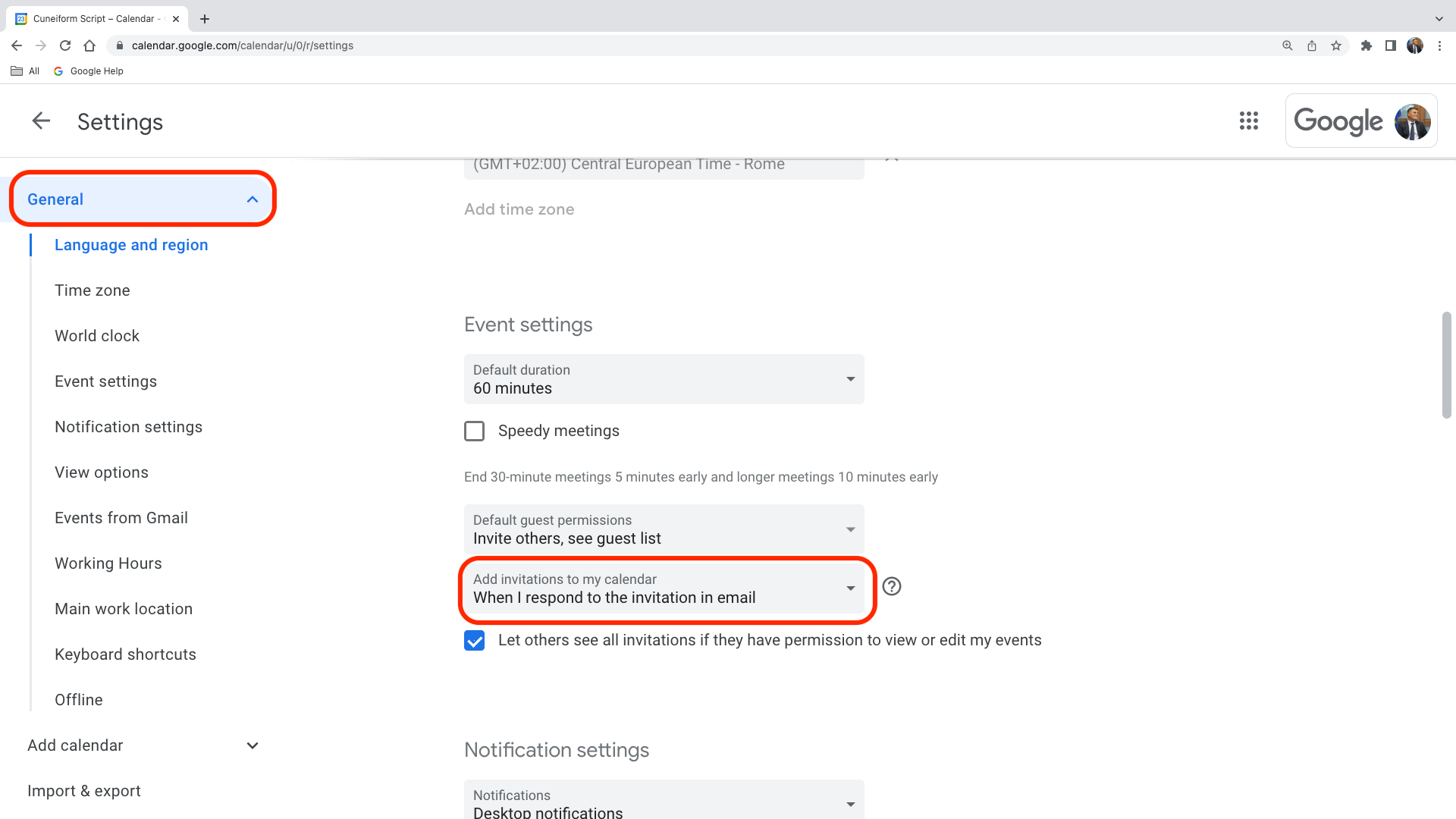Open a new browser tab

click(x=205, y=19)
